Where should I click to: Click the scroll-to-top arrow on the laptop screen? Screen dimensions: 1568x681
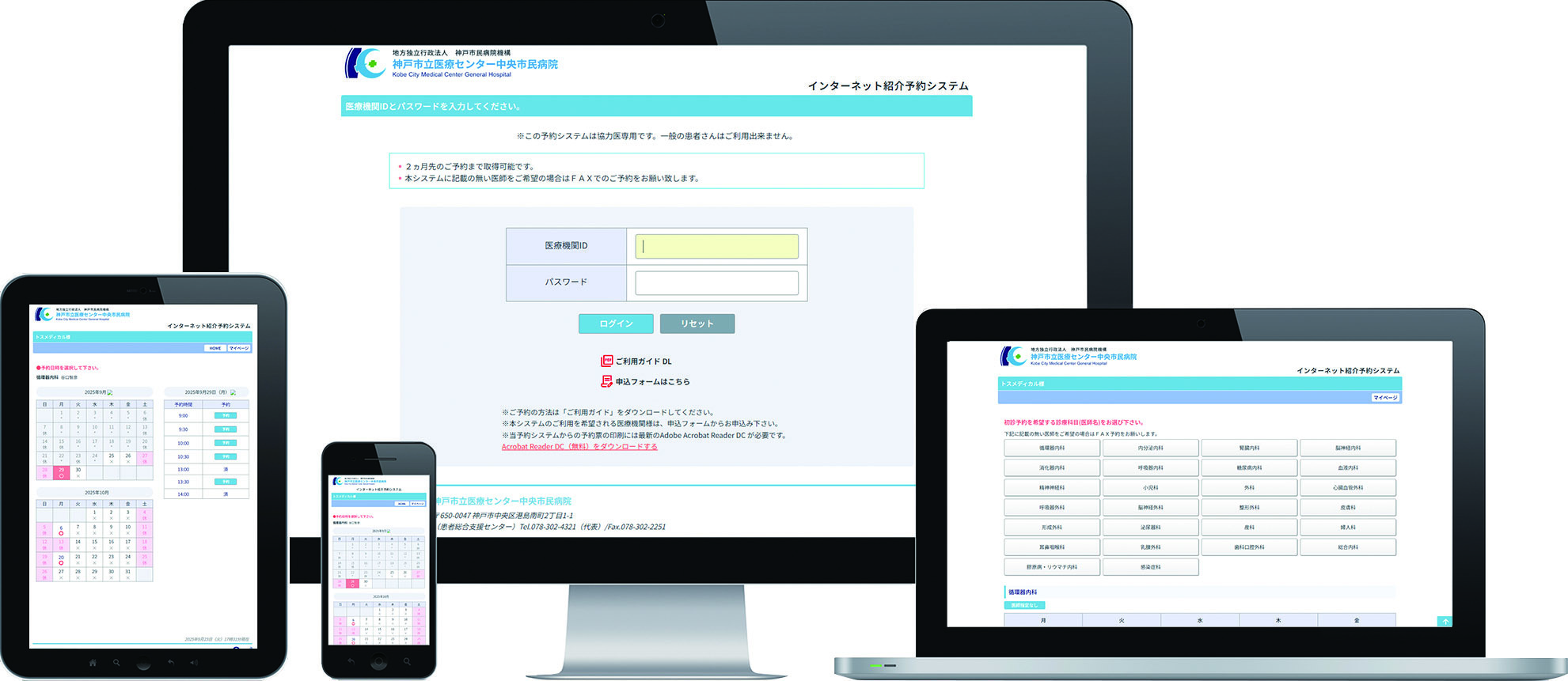pos(1445,622)
